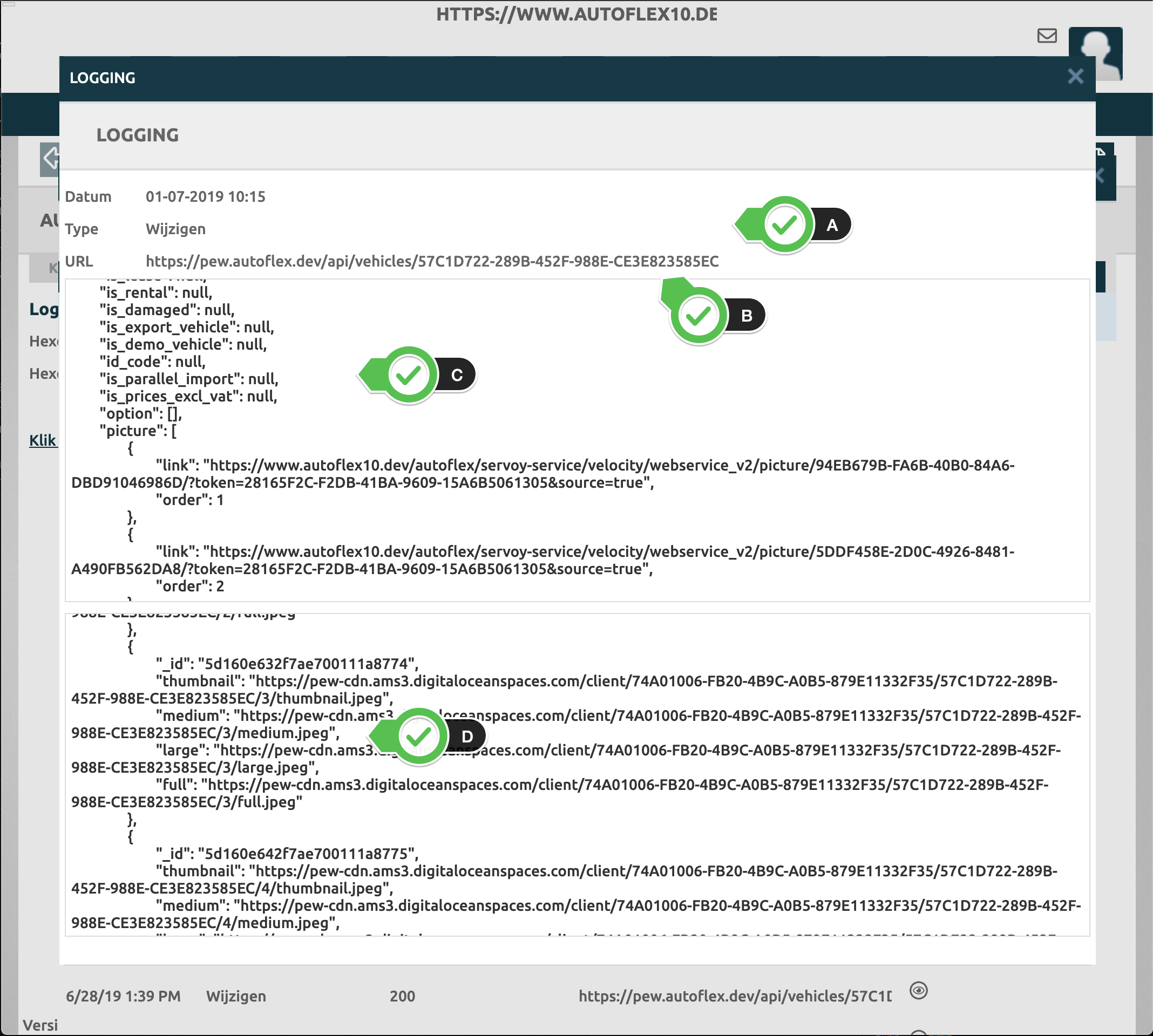Click the back arrow icon behind dialog
Image resolution: width=1153 pixels, height=1036 pixels.
click(x=50, y=159)
